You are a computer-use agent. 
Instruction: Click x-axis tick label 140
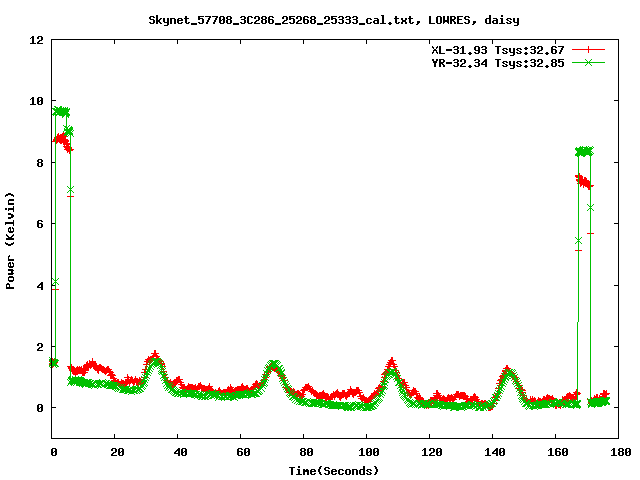tap(495, 452)
